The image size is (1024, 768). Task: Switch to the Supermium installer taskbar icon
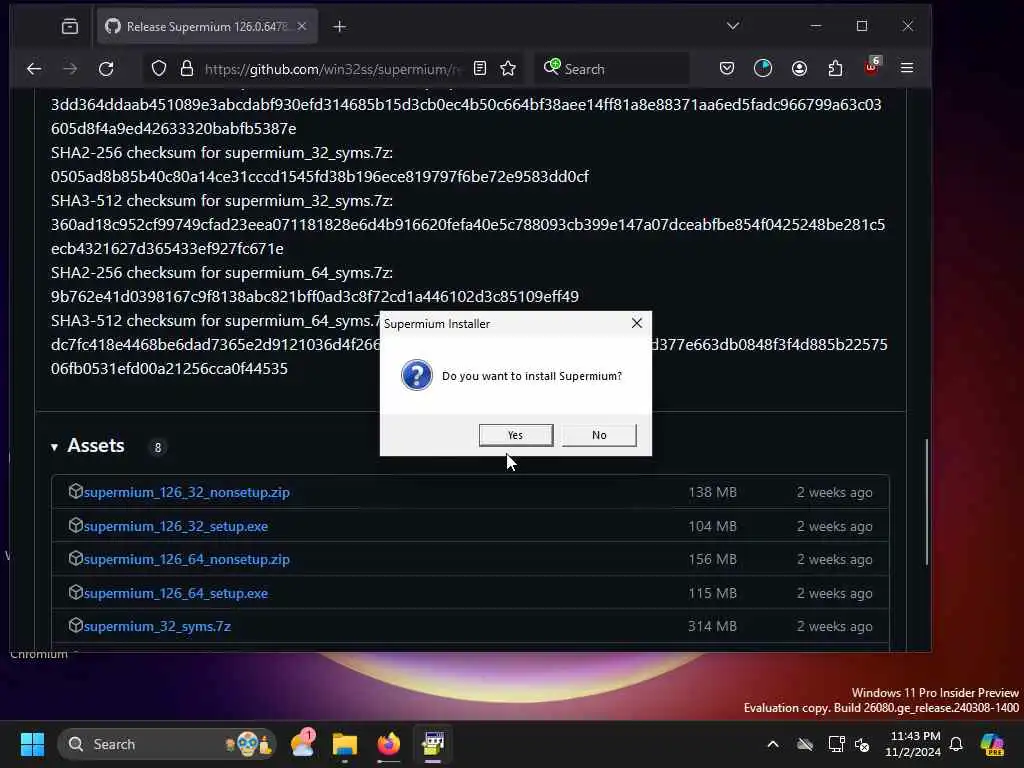[x=433, y=744]
